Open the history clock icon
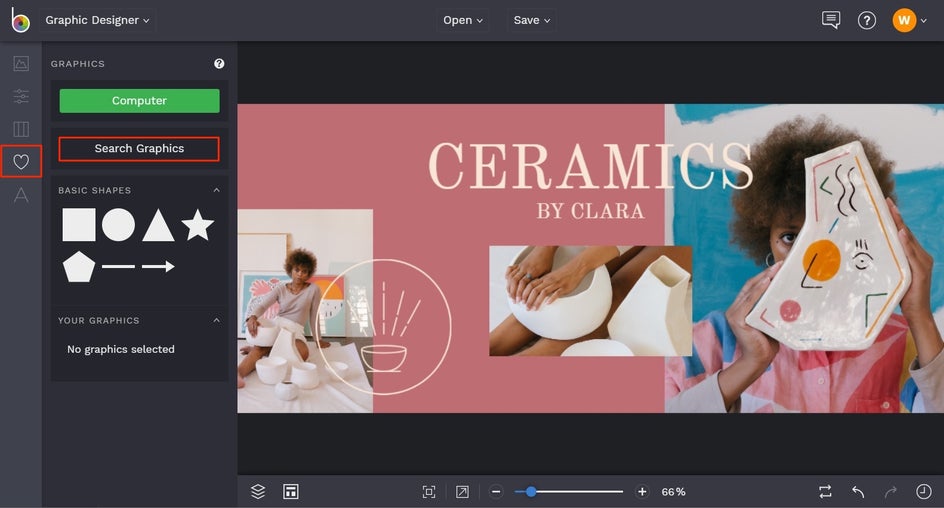 (x=924, y=492)
